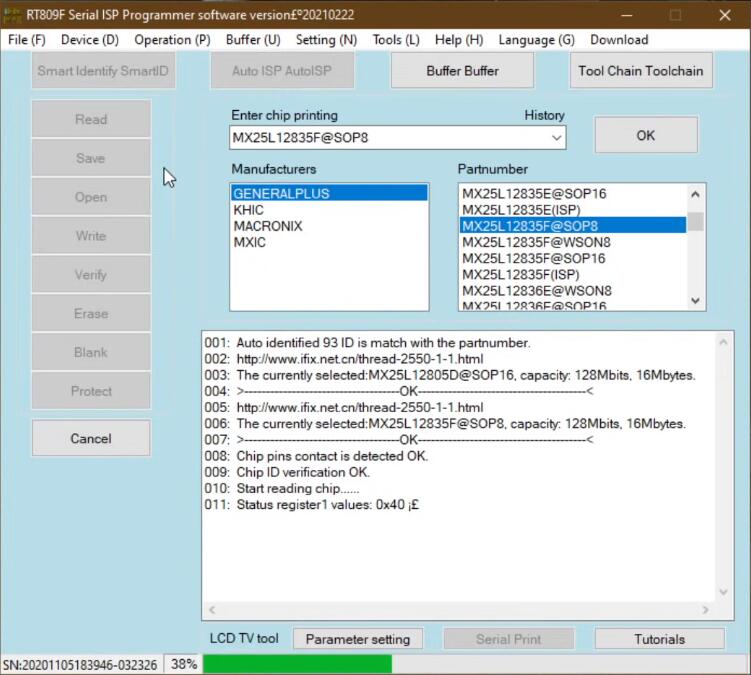Click the Save button
751x675 pixels.
coord(91,158)
